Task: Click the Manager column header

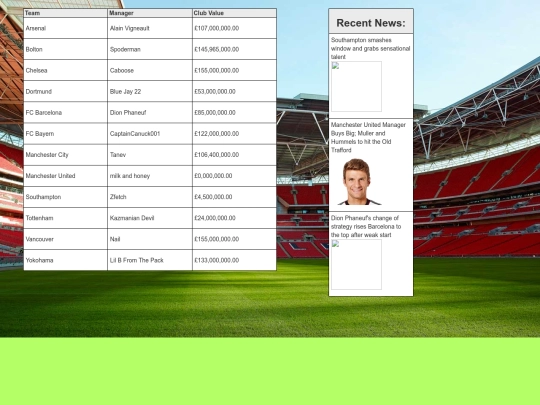Action: pos(150,13)
